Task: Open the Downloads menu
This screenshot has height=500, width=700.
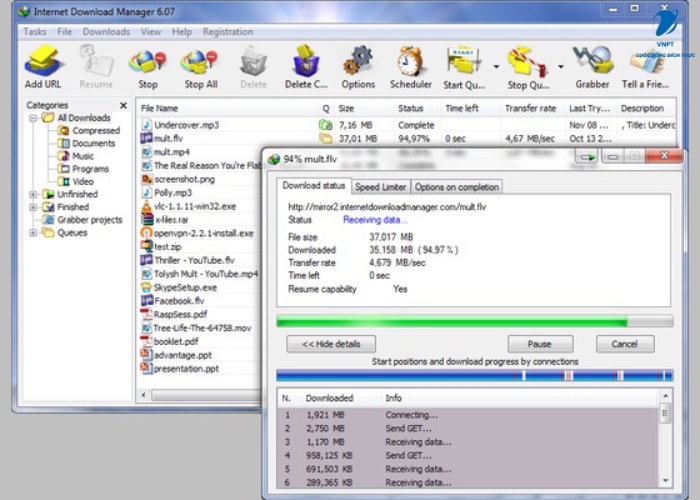Action: [106, 32]
